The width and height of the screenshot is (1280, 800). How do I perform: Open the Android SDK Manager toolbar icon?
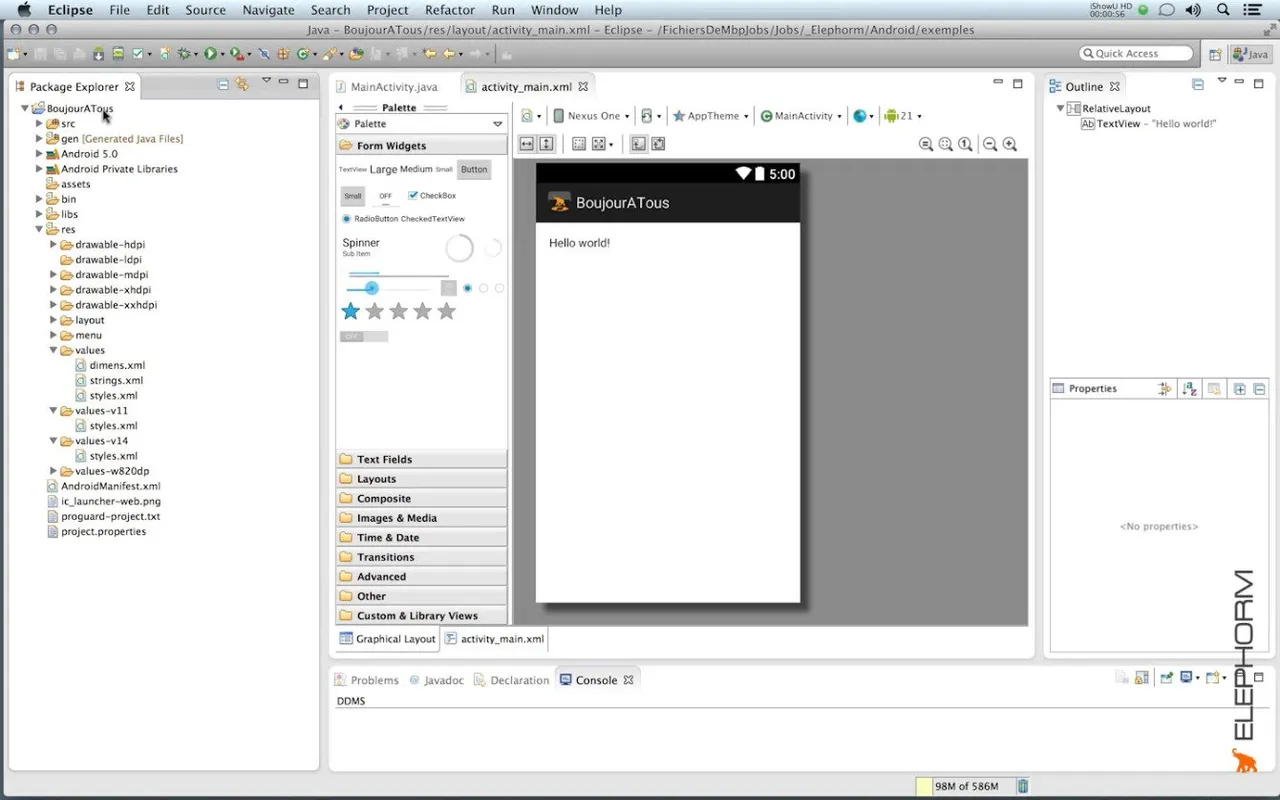coord(99,54)
